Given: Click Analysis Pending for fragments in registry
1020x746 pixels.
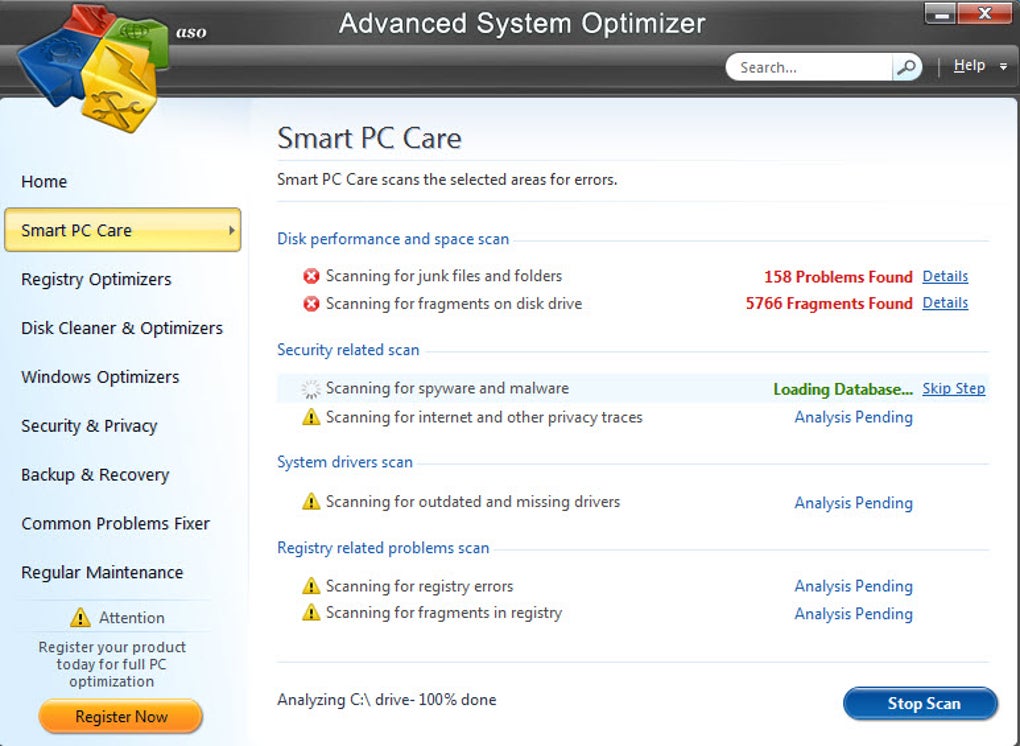Looking at the screenshot, I should [x=853, y=614].
